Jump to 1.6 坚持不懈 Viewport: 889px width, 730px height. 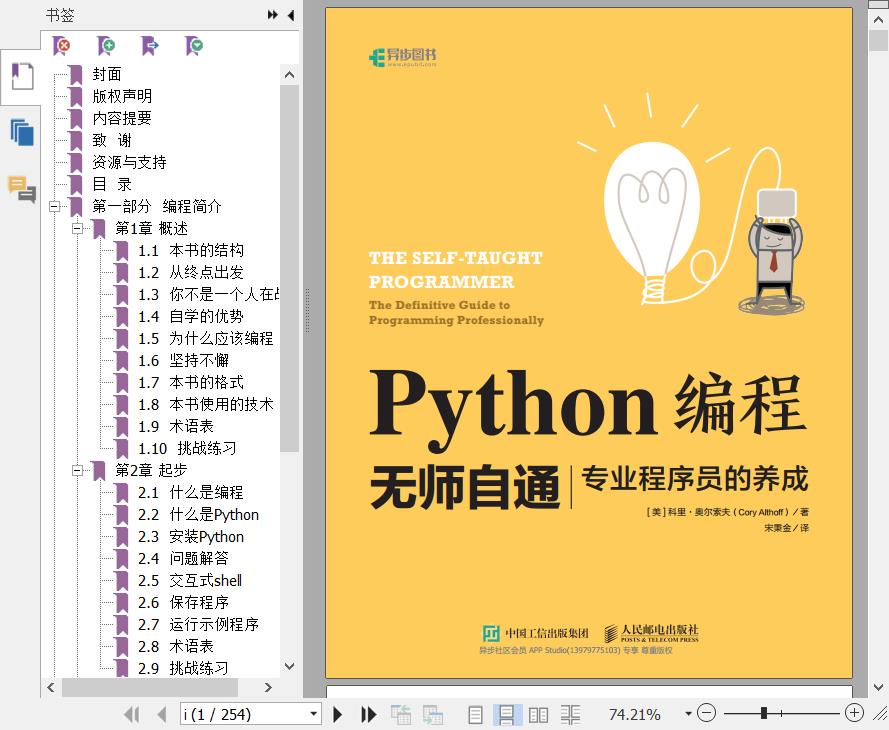pyautogui.click(x=183, y=360)
